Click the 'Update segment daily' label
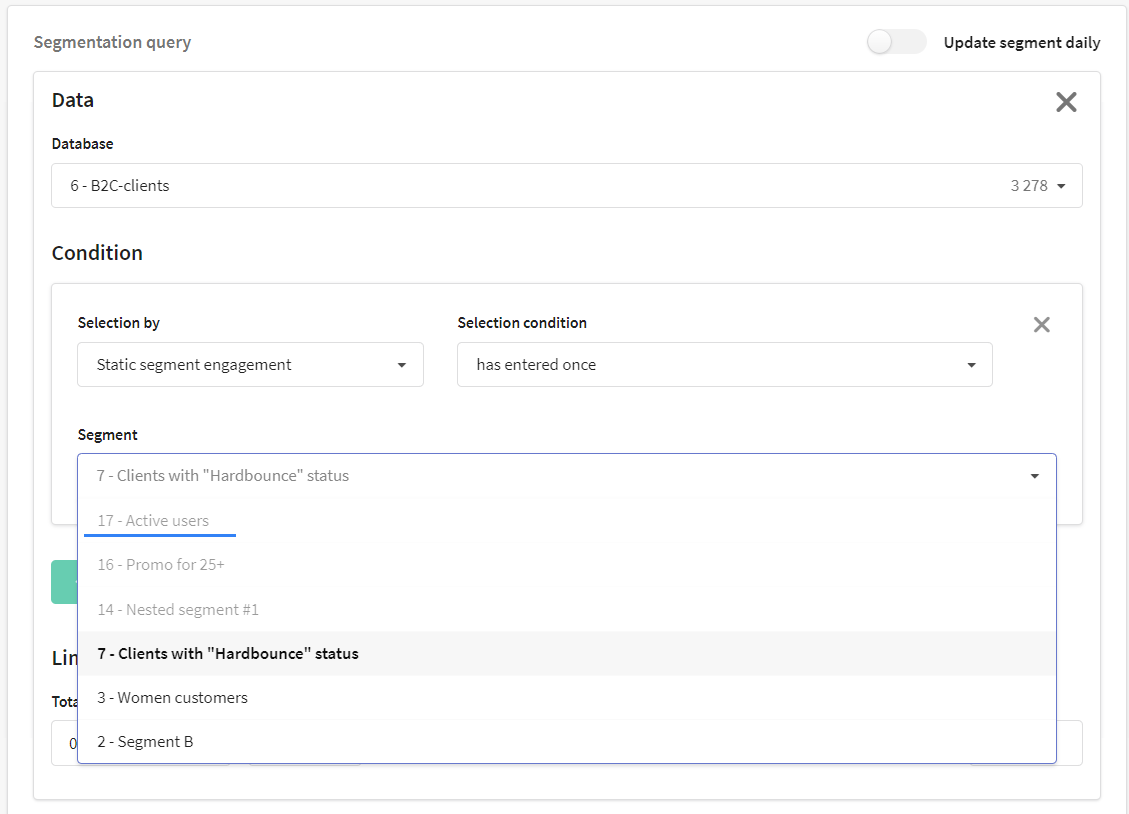Viewport: 1129px width, 814px height. tap(1021, 43)
